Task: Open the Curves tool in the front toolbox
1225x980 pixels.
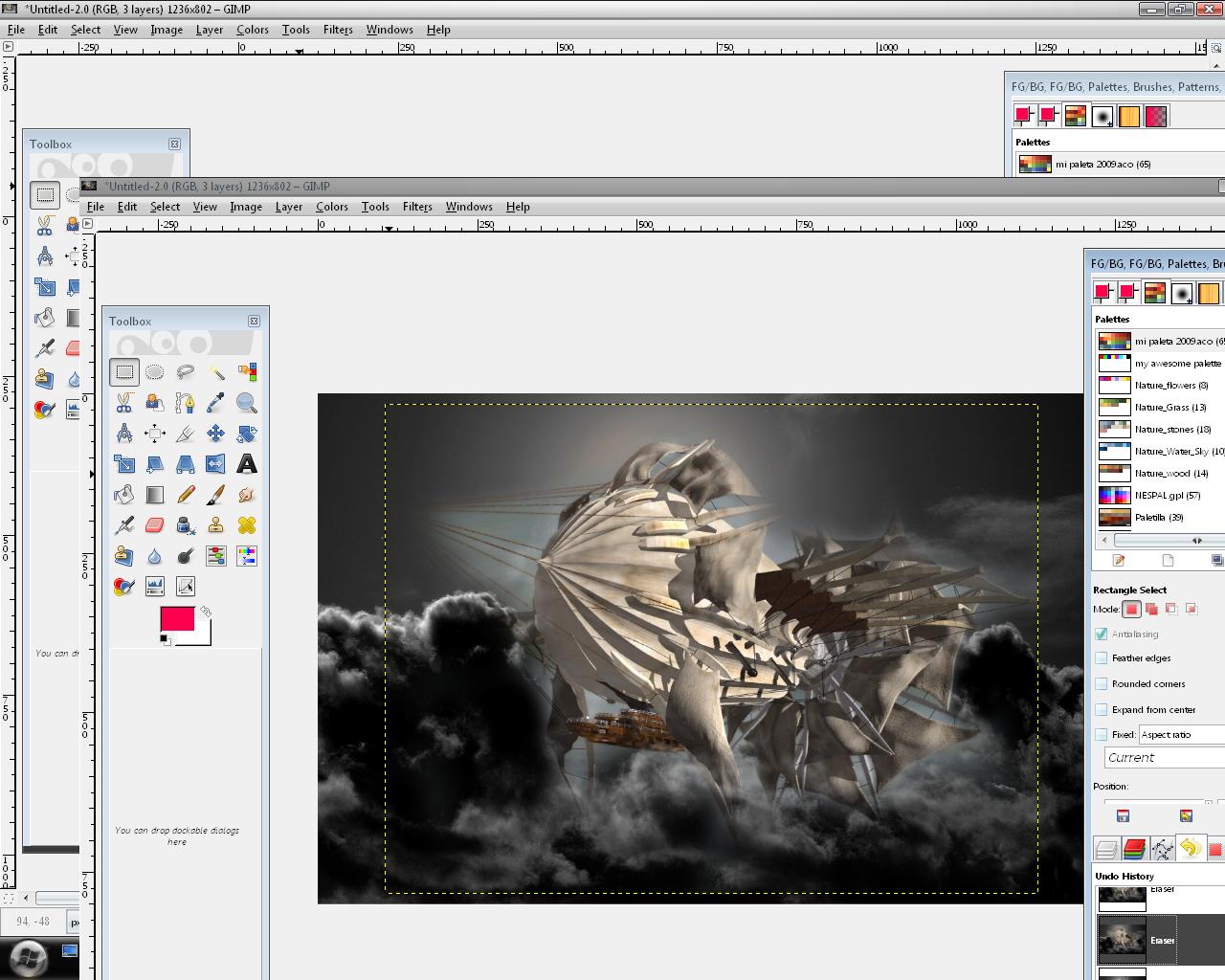Action: [x=185, y=587]
